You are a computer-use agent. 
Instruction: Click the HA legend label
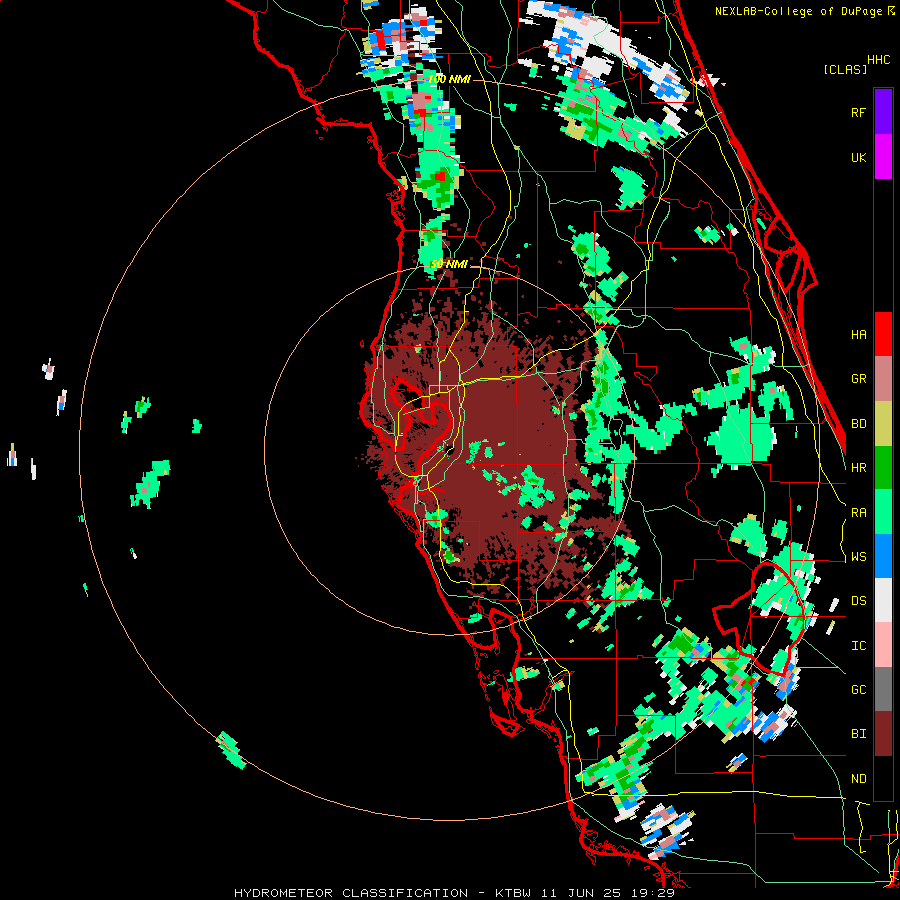858,335
